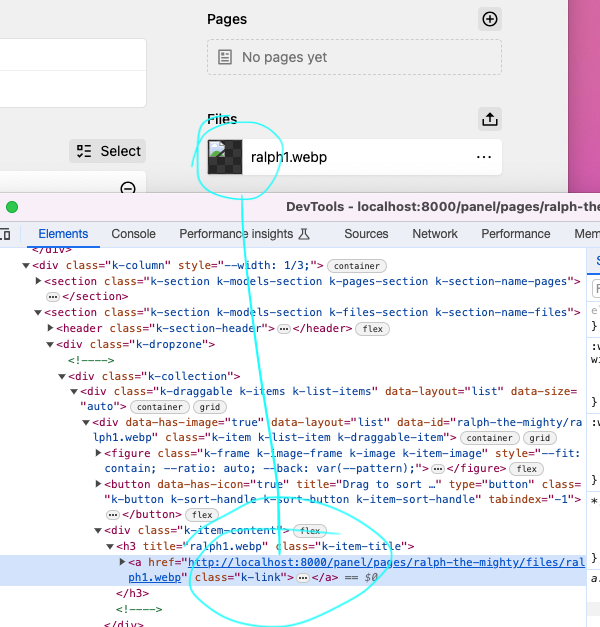Image resolution: width=600 pixels, height=627 pixels.
Task: Click the Files section heading
Action: point(222,119)
